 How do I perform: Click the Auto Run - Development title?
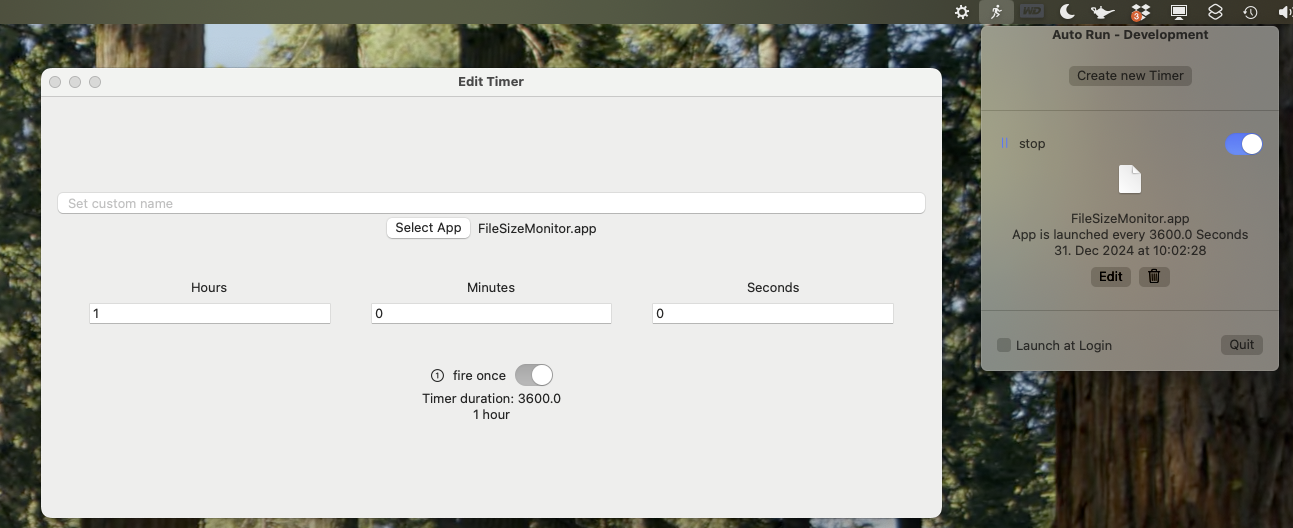click(x=1130, y=34)
